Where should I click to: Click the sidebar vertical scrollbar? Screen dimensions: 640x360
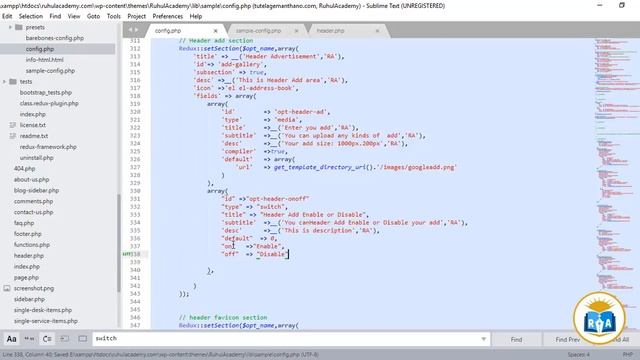(119, 243)
